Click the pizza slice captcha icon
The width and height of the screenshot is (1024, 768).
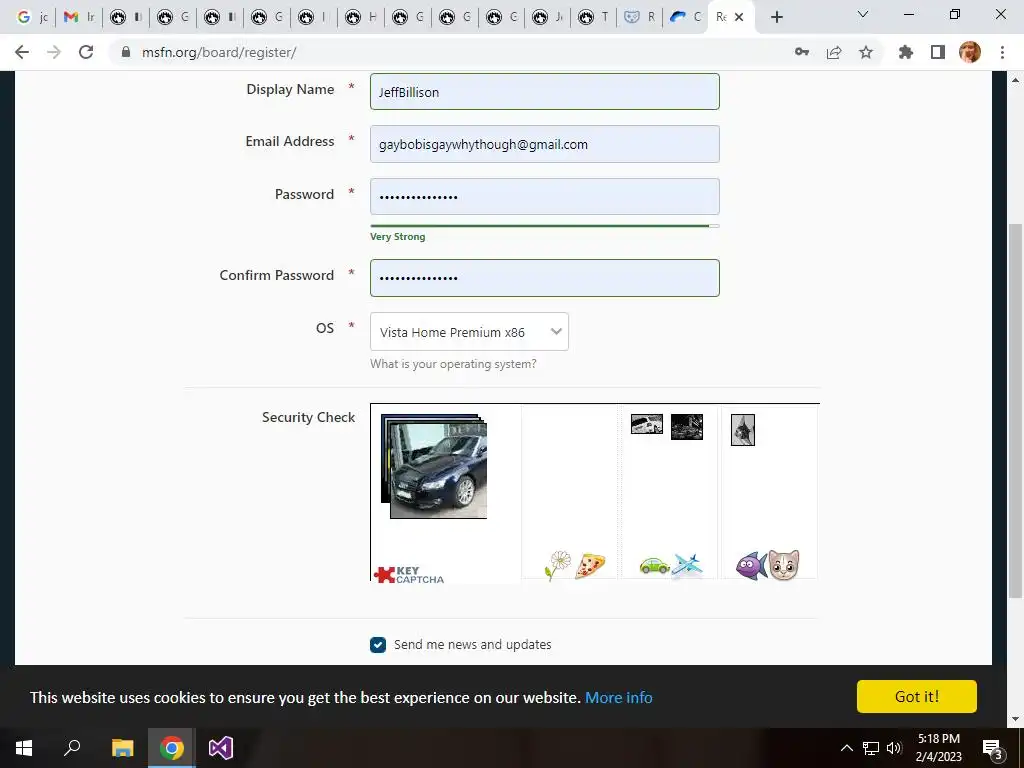(x=590, y=566)
